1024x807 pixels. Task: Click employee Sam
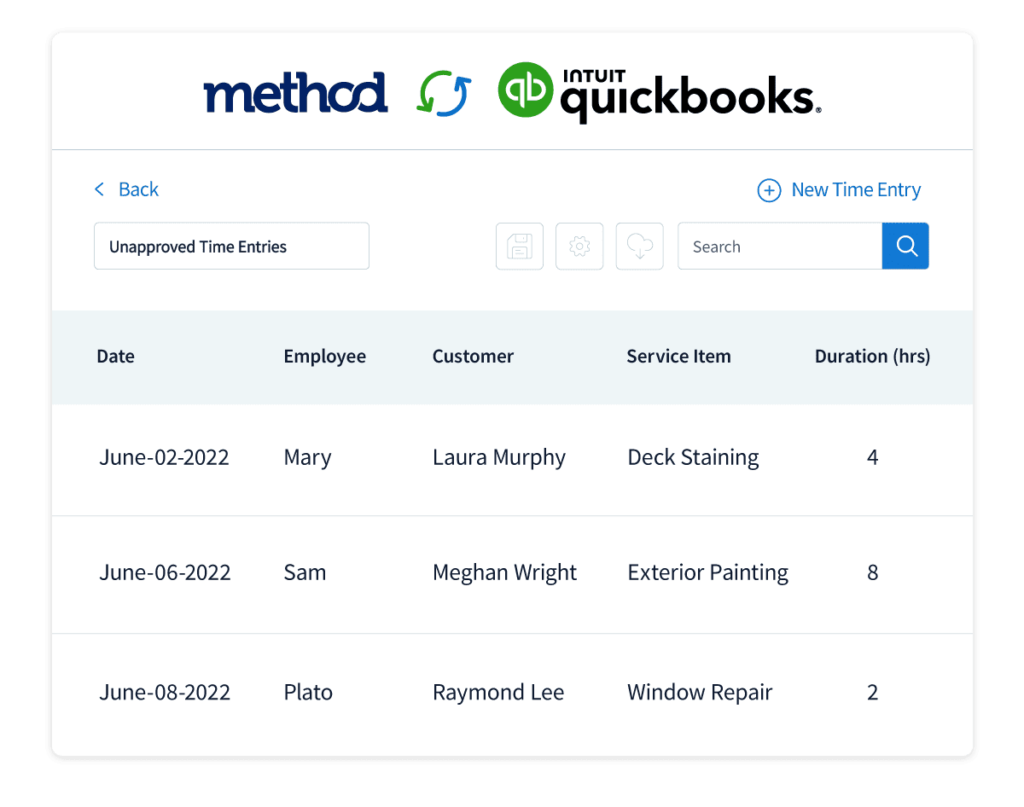tap(305, 573)
